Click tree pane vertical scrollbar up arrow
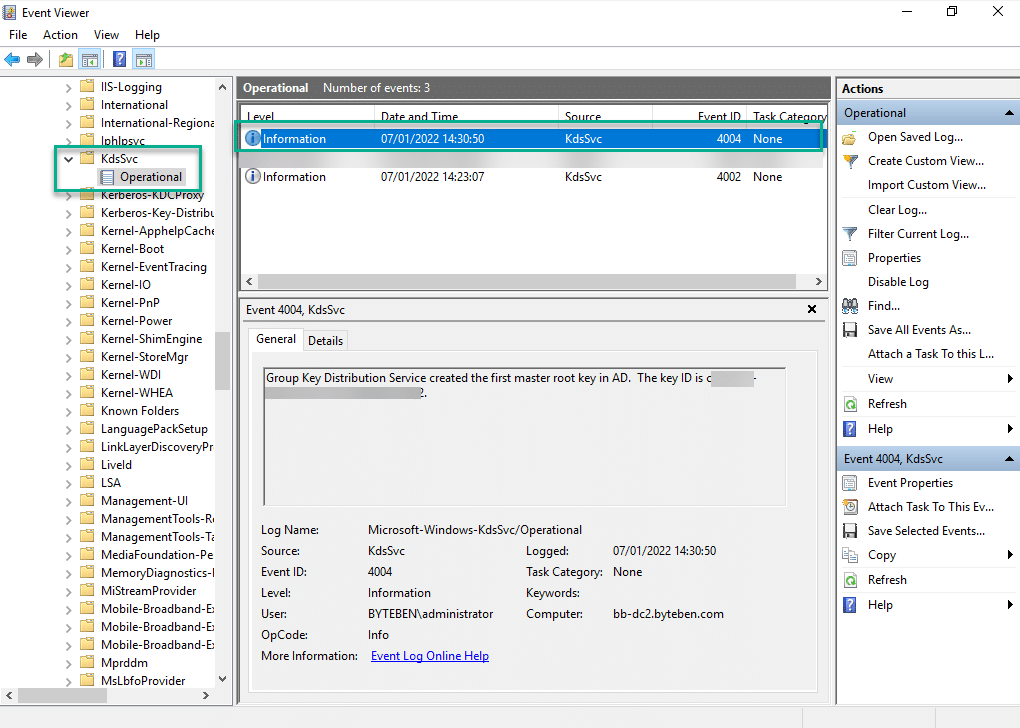Screen dimensions: 1020x728 click(x=222, y=87)
